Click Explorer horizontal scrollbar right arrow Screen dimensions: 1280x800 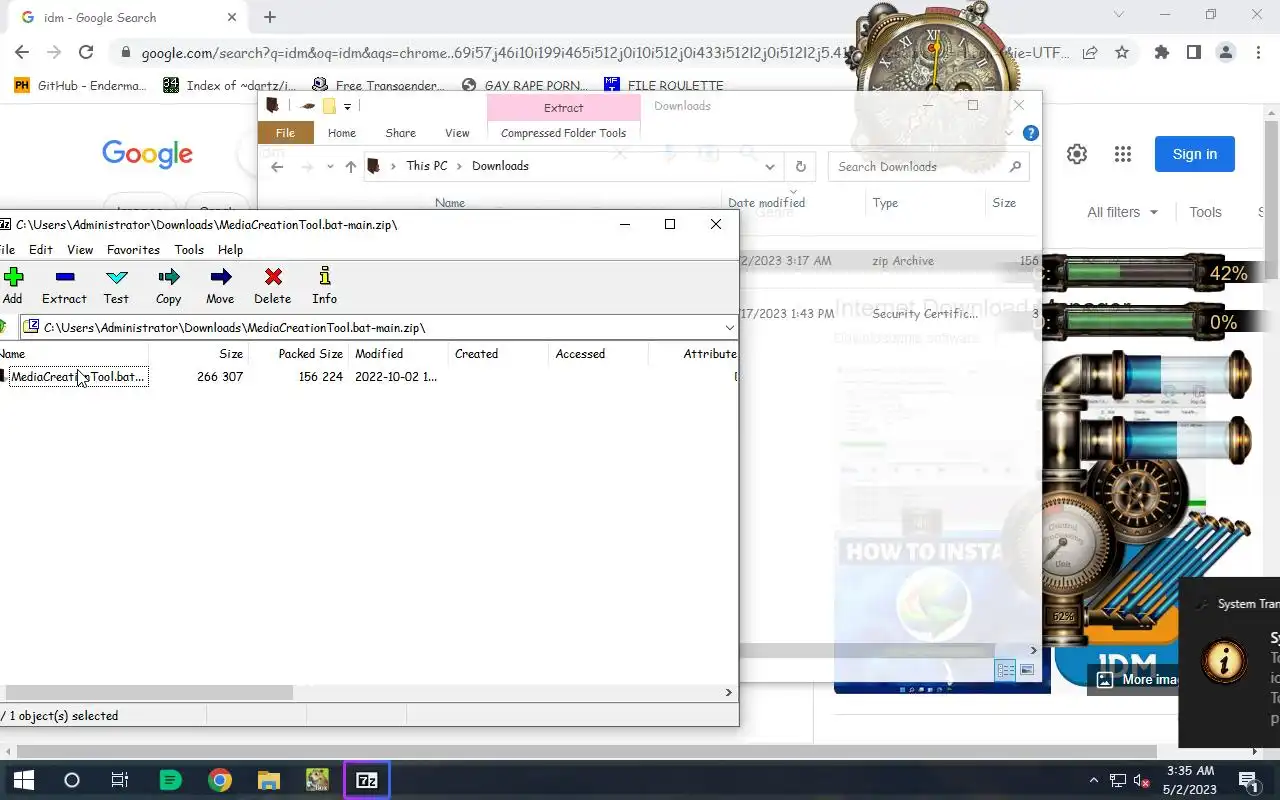[1034, 651]
